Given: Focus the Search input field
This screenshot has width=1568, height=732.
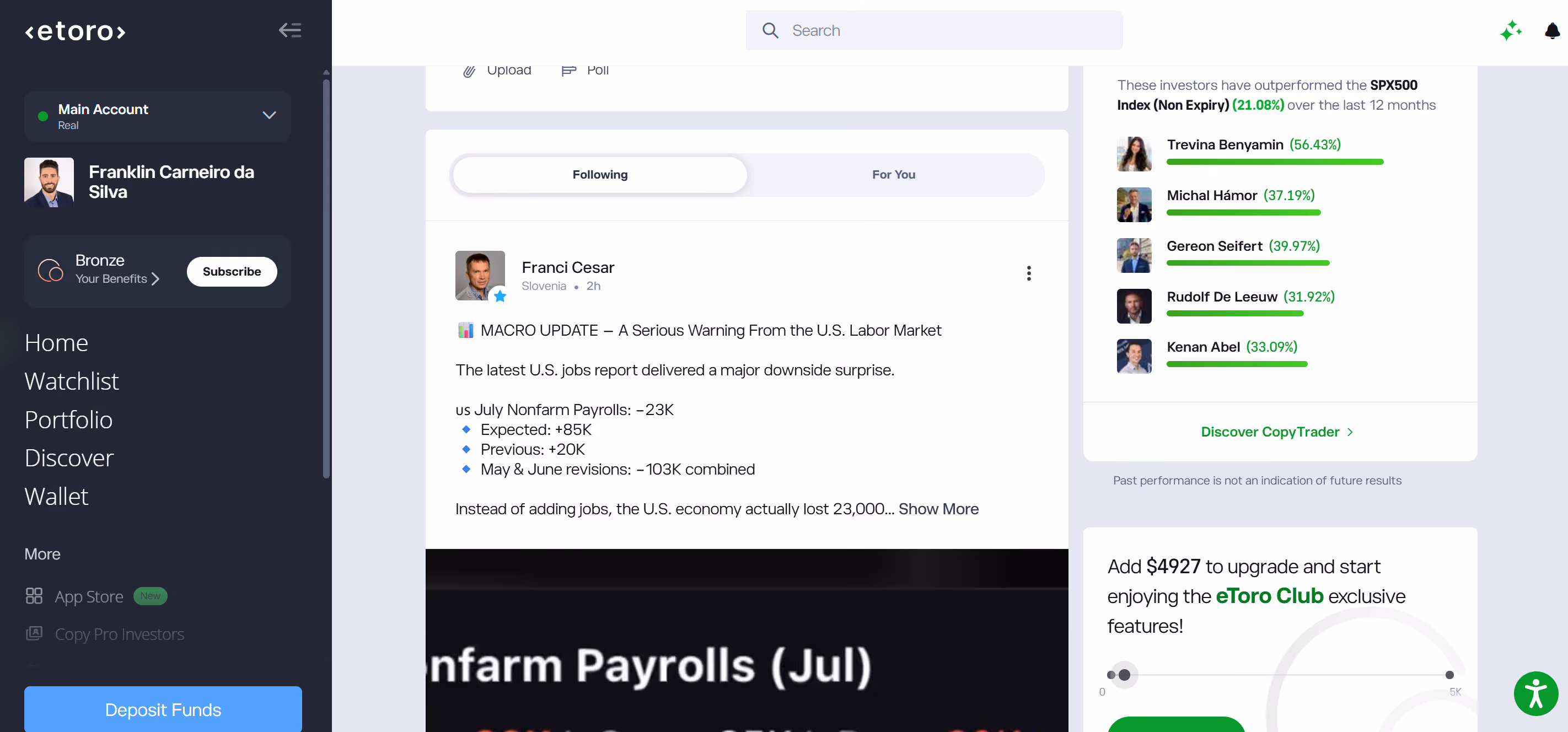Looking at the screenshot, I should pyautogui.click(x=934, y=30).
